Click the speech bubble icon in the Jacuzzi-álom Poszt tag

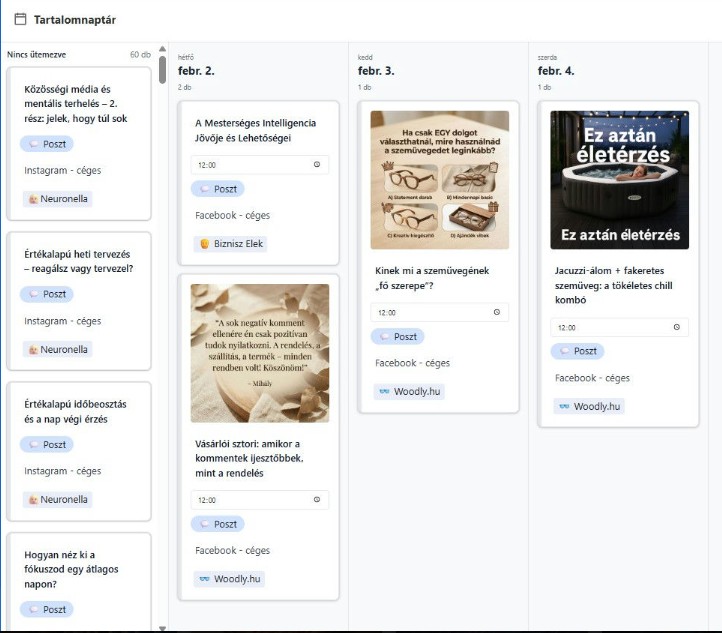(x=565, y=351)
